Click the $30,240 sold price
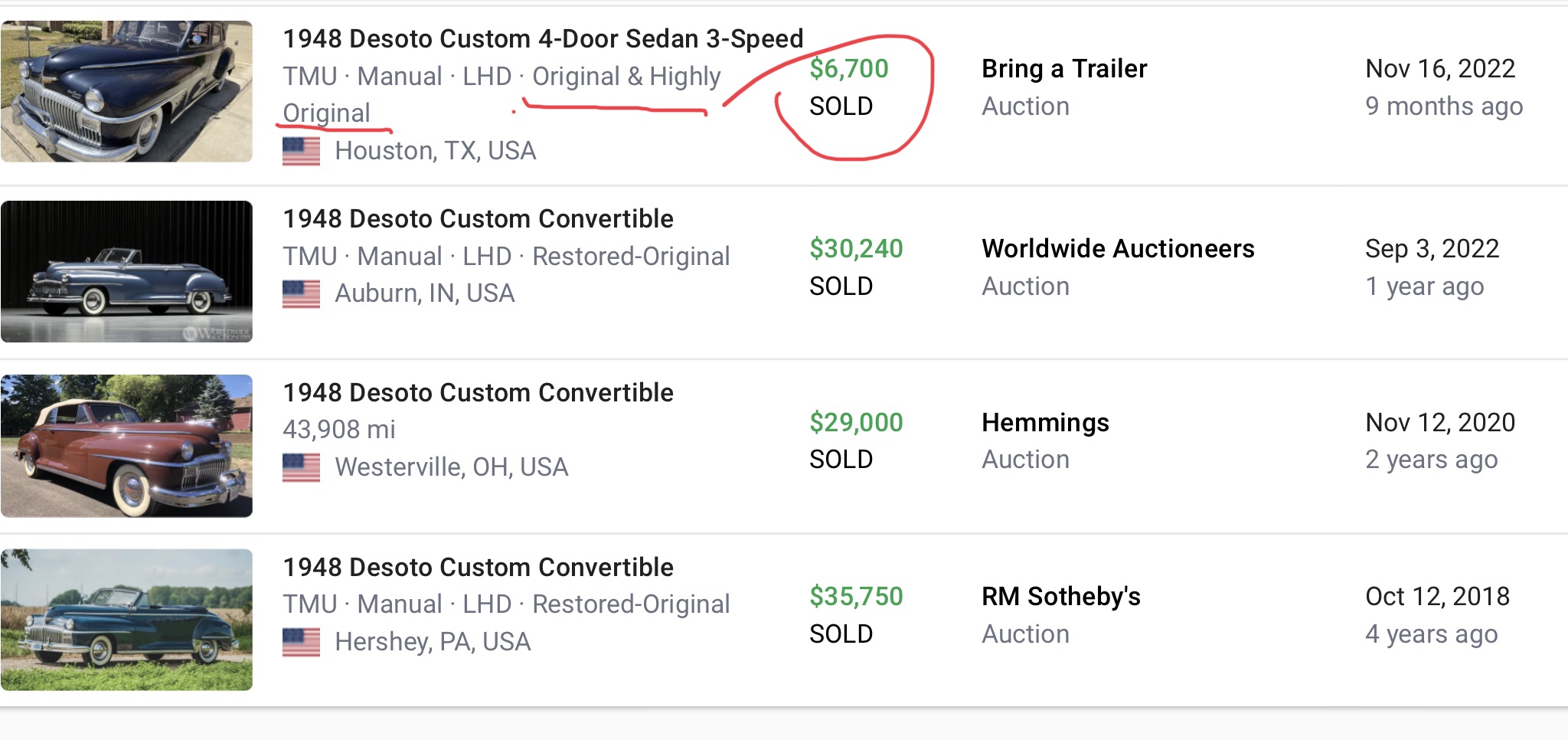1568x740 pixels. tap(857, 249)
